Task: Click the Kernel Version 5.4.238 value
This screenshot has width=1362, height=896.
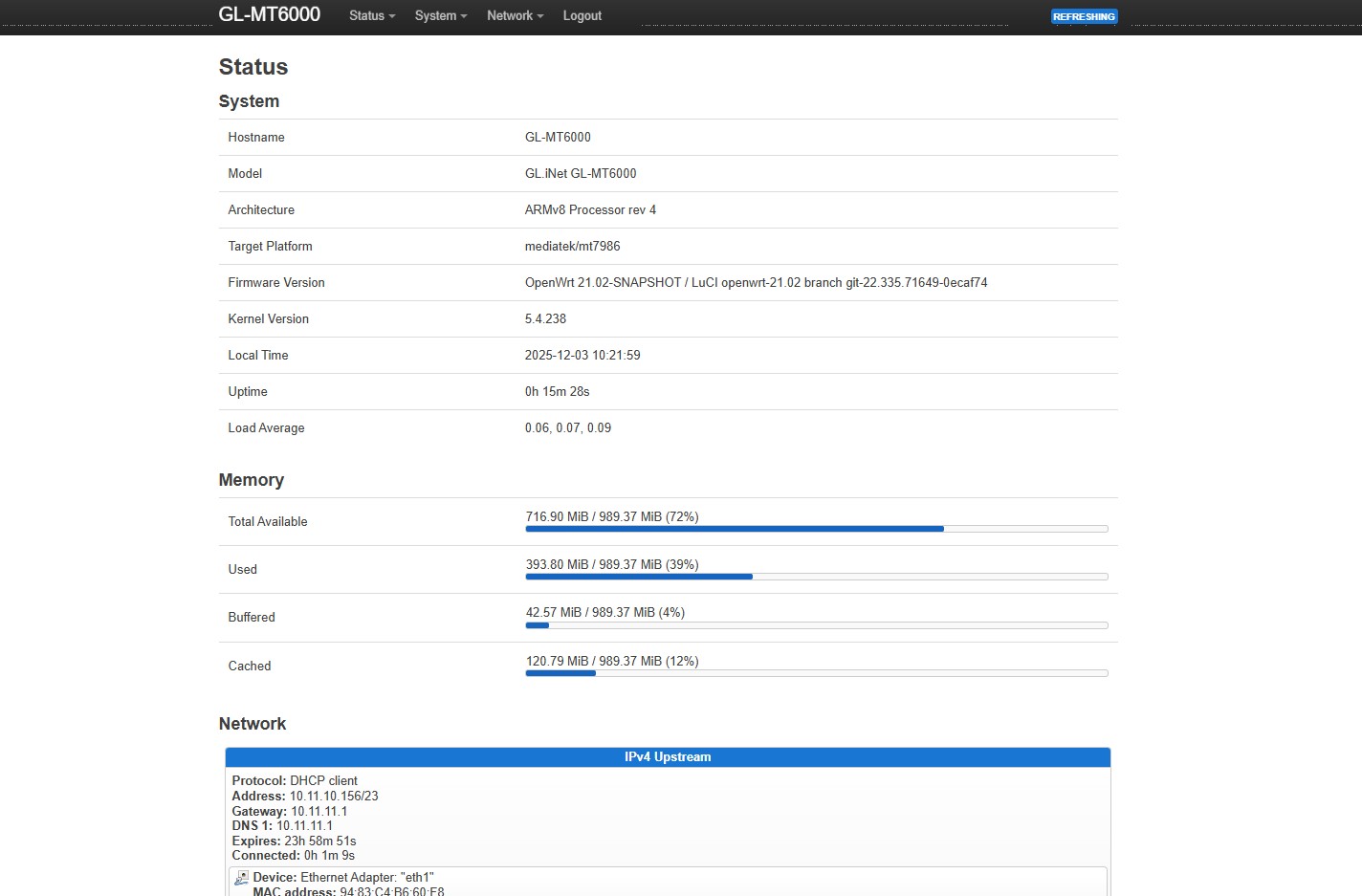Action: (x=545, y=319)
